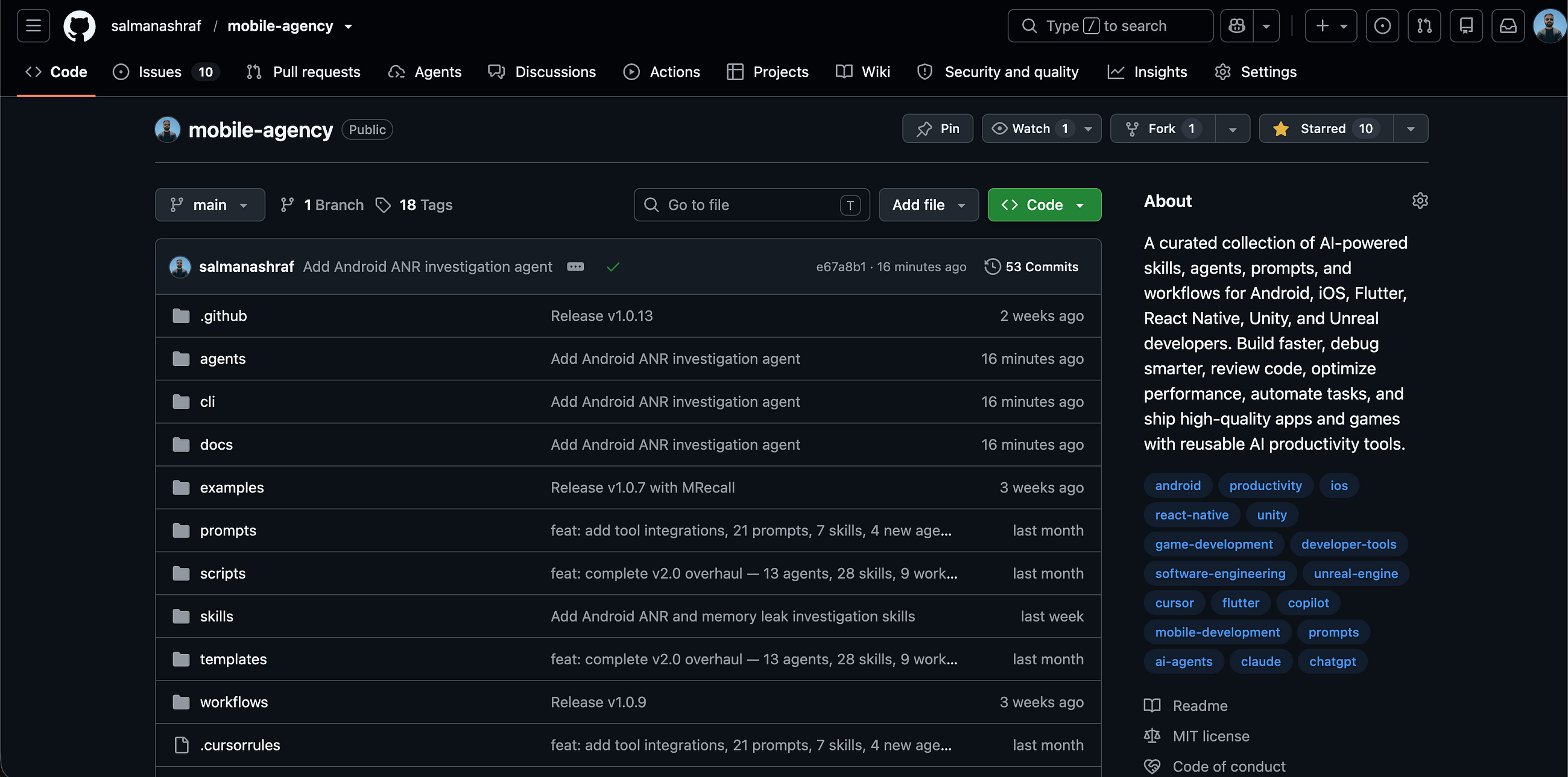Fork the repository
Viewport: 1568px width, 777px height.
coord(1163,128)
